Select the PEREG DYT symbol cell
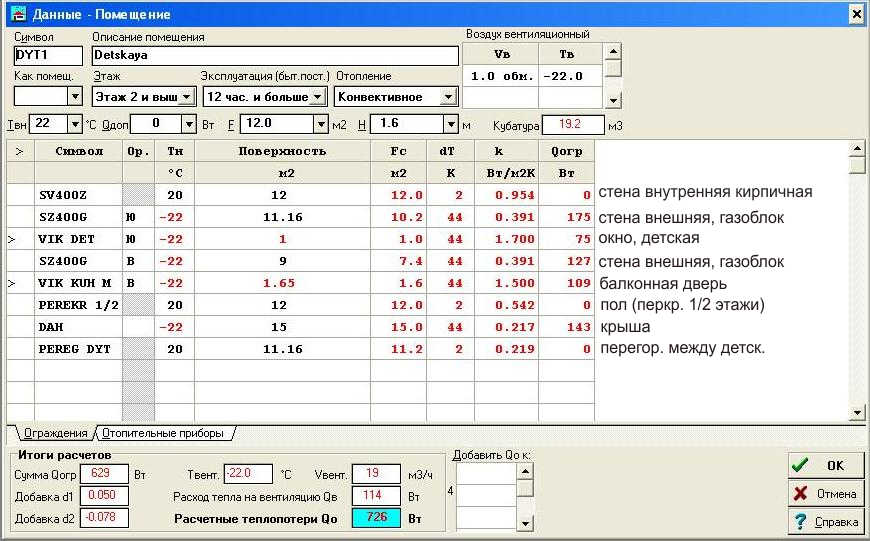870x541 pixels. [78, 349]
